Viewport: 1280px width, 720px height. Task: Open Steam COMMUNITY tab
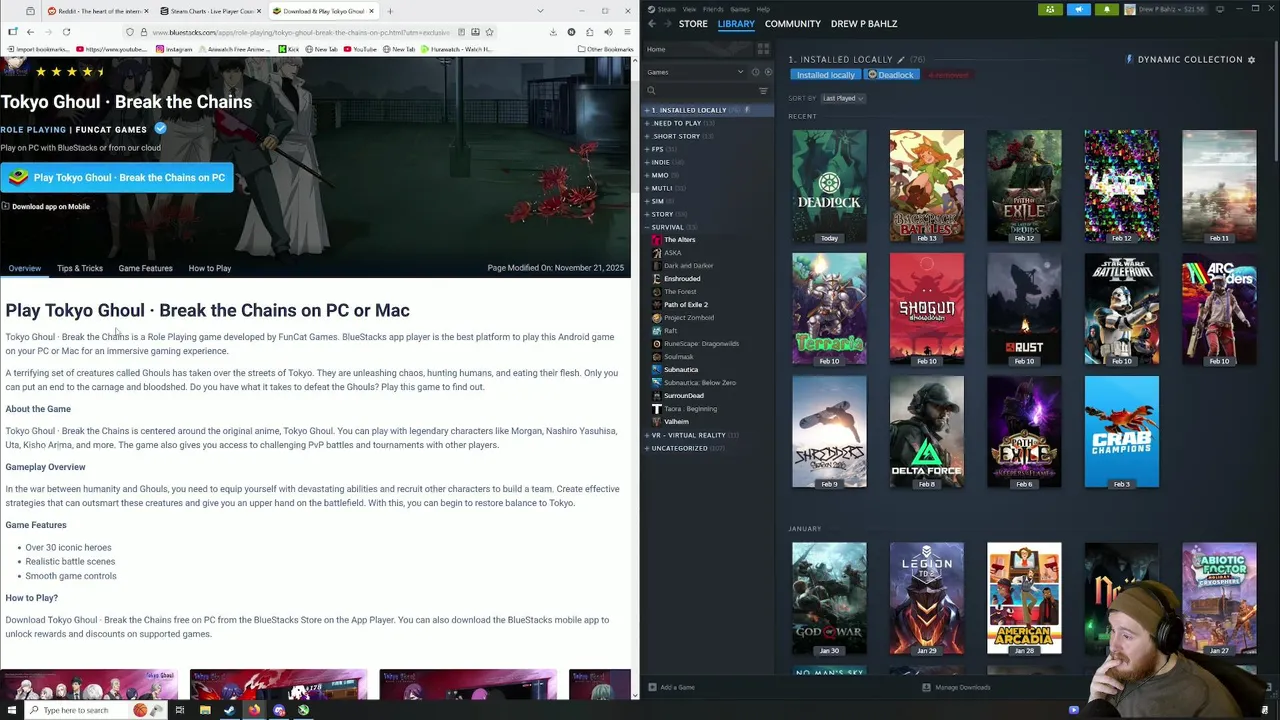click(x=793, y=23)
